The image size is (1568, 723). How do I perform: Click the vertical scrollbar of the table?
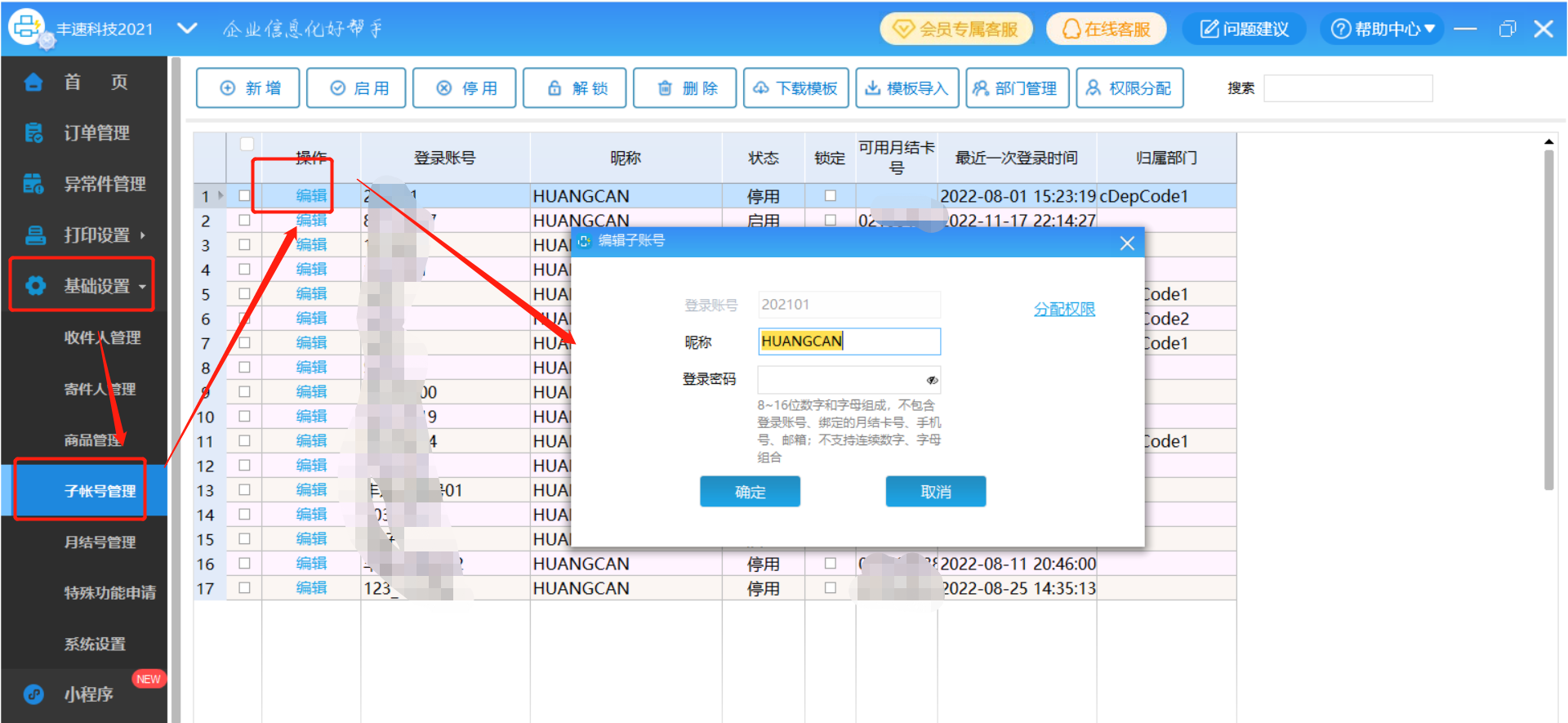tap(1548, 319)
